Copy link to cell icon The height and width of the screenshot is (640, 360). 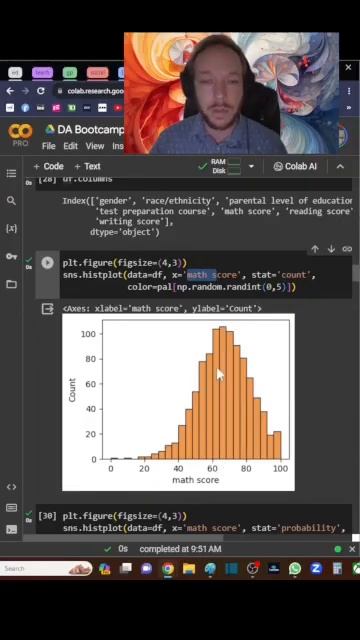pos(347,249)
